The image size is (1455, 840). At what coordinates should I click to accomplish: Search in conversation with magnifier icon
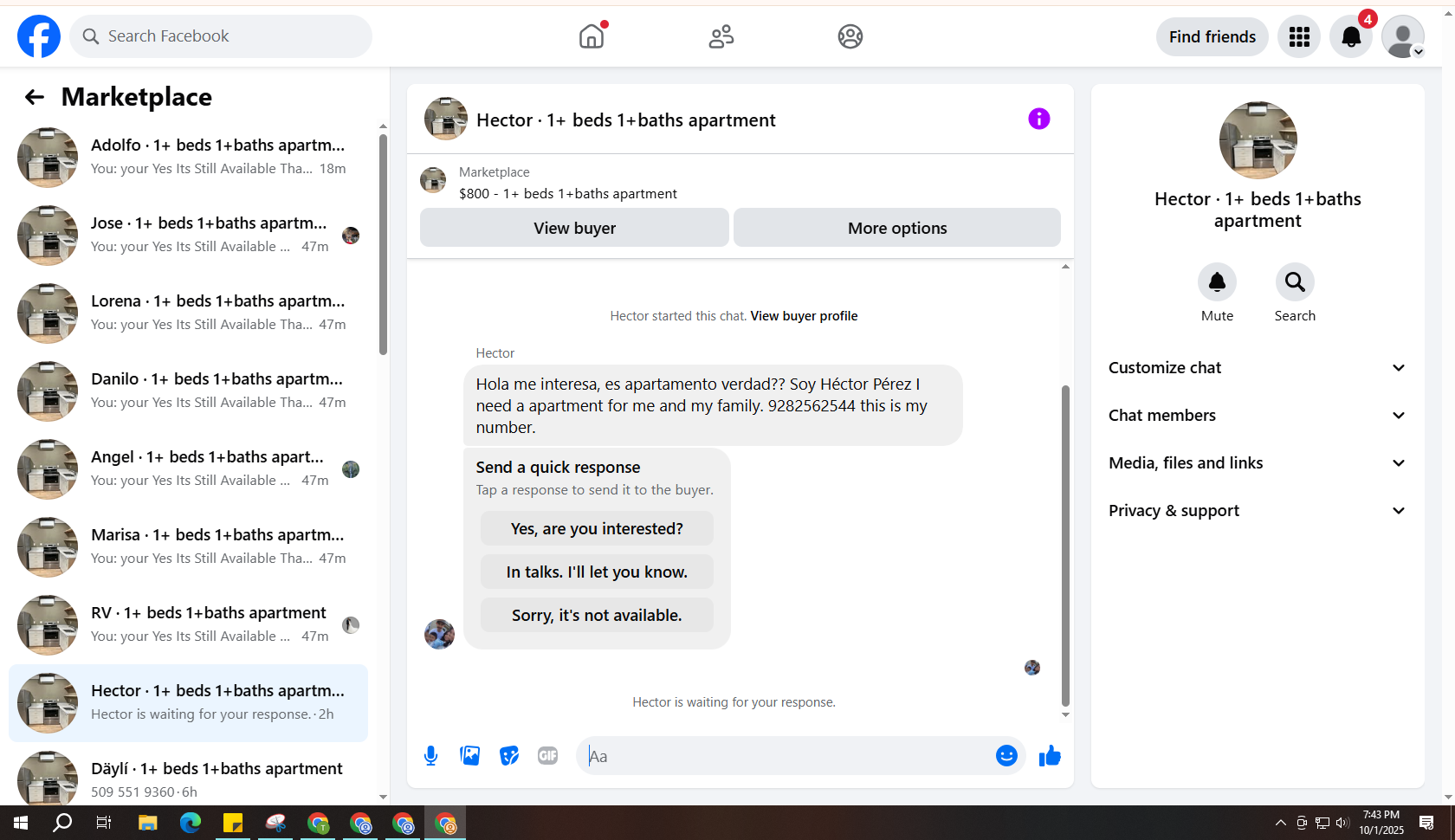[x=1295, y=282]
